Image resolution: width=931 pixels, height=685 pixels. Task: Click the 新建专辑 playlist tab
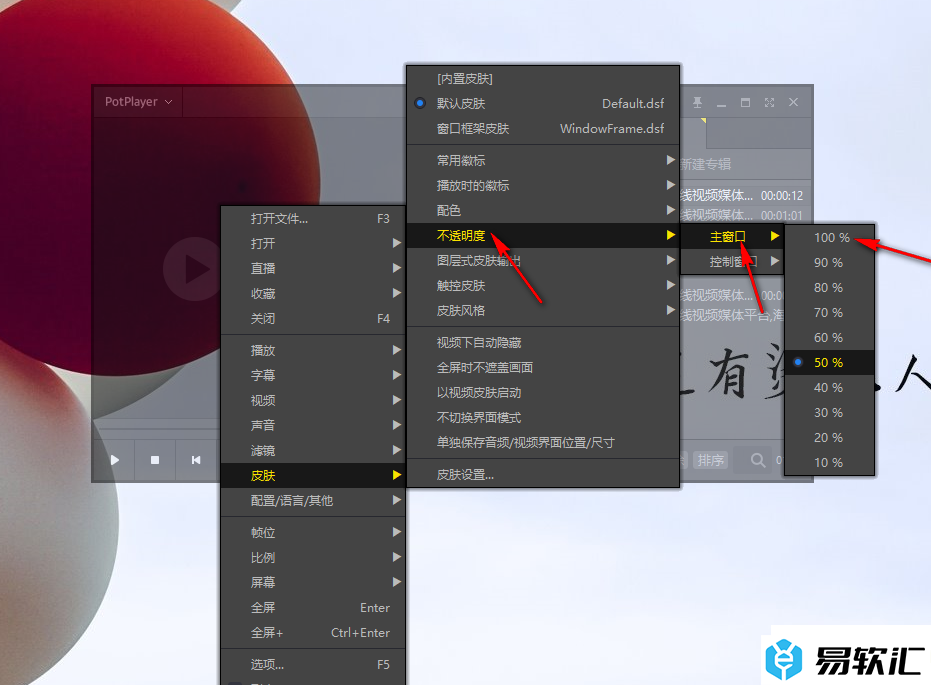coord(706,164)
